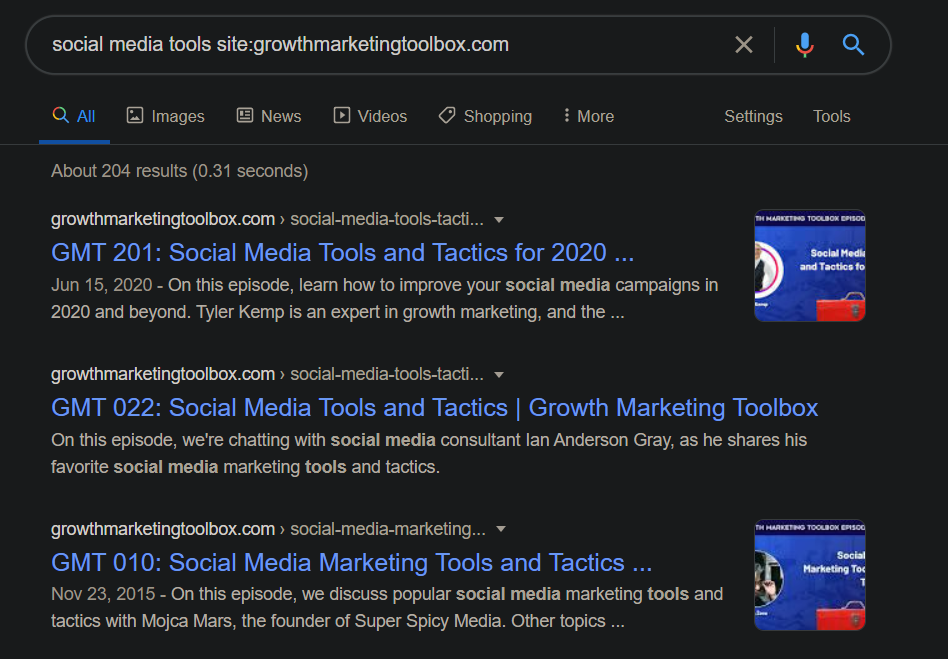Expand dropdown arrow beside GMT 201 URL
This screenshot has height=659, width=948.
coord(499,220)
